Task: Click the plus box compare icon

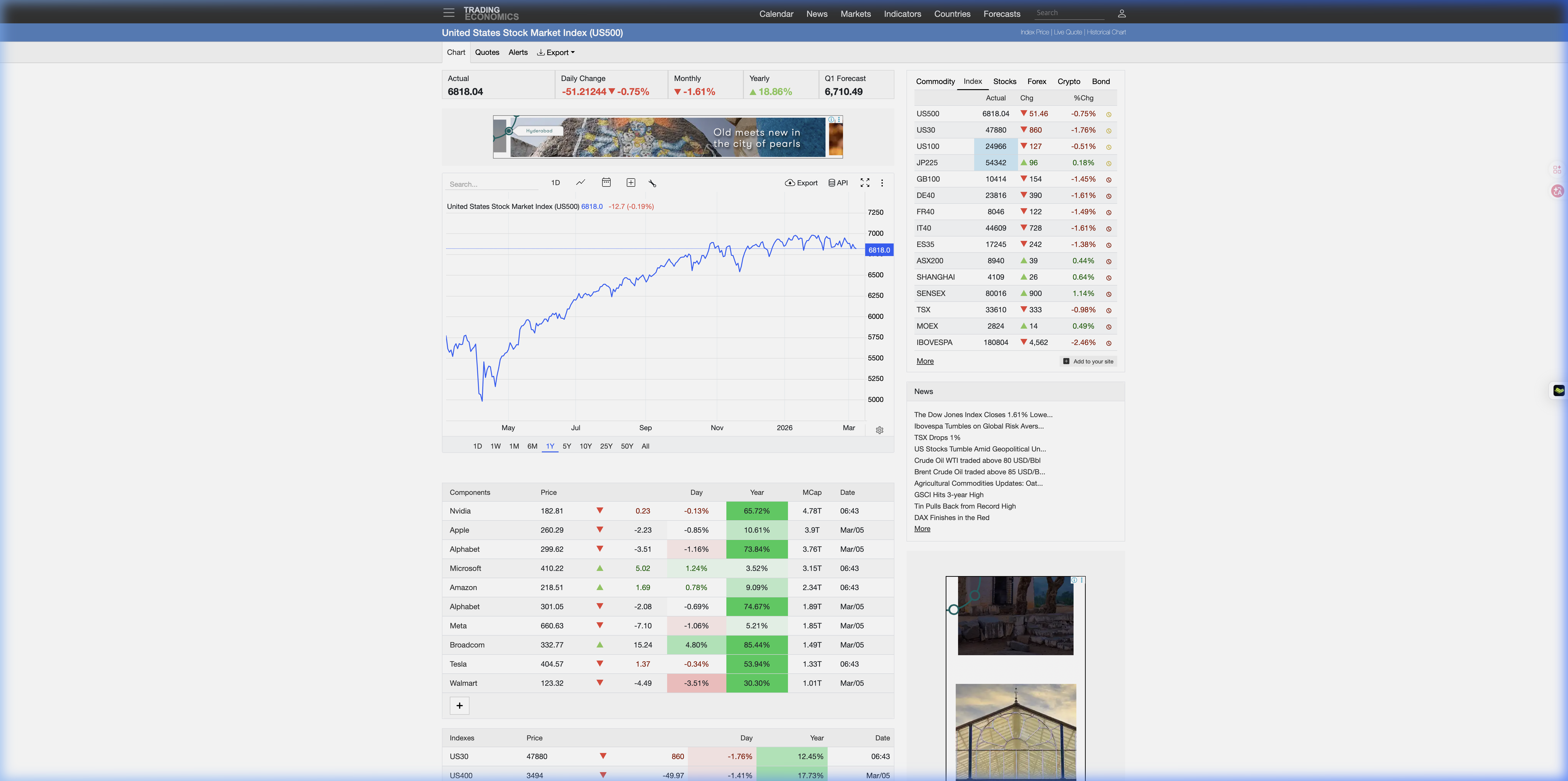Action: click(x=631, y=183)
